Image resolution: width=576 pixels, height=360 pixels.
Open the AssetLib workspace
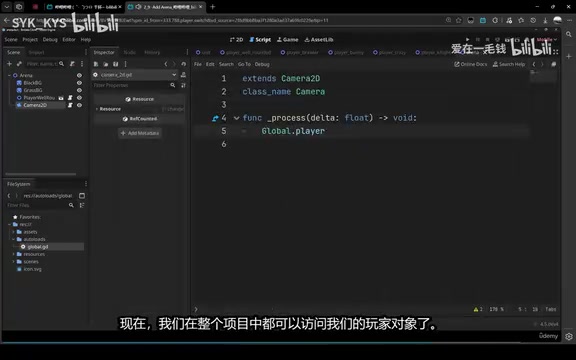click(x=319, y=40)
